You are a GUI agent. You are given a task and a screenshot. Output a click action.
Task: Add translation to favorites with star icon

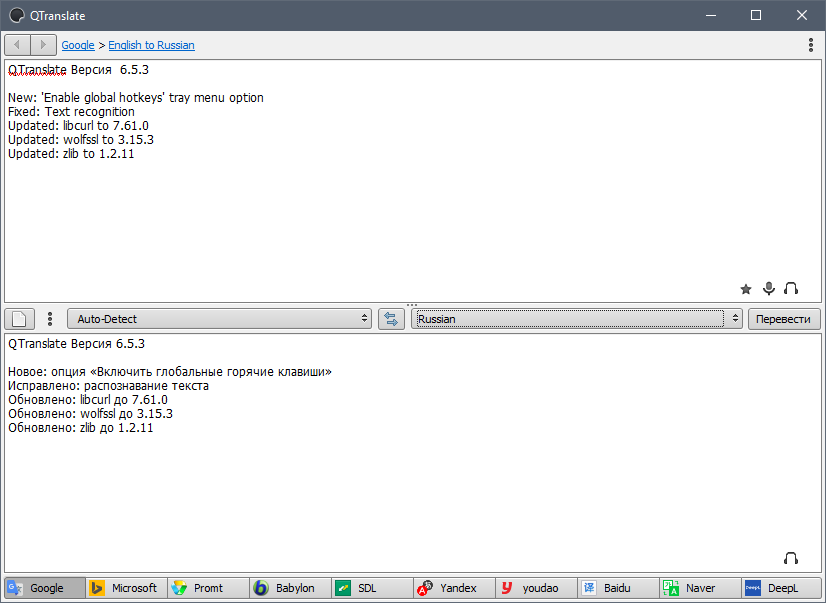[x=745, y=289]
